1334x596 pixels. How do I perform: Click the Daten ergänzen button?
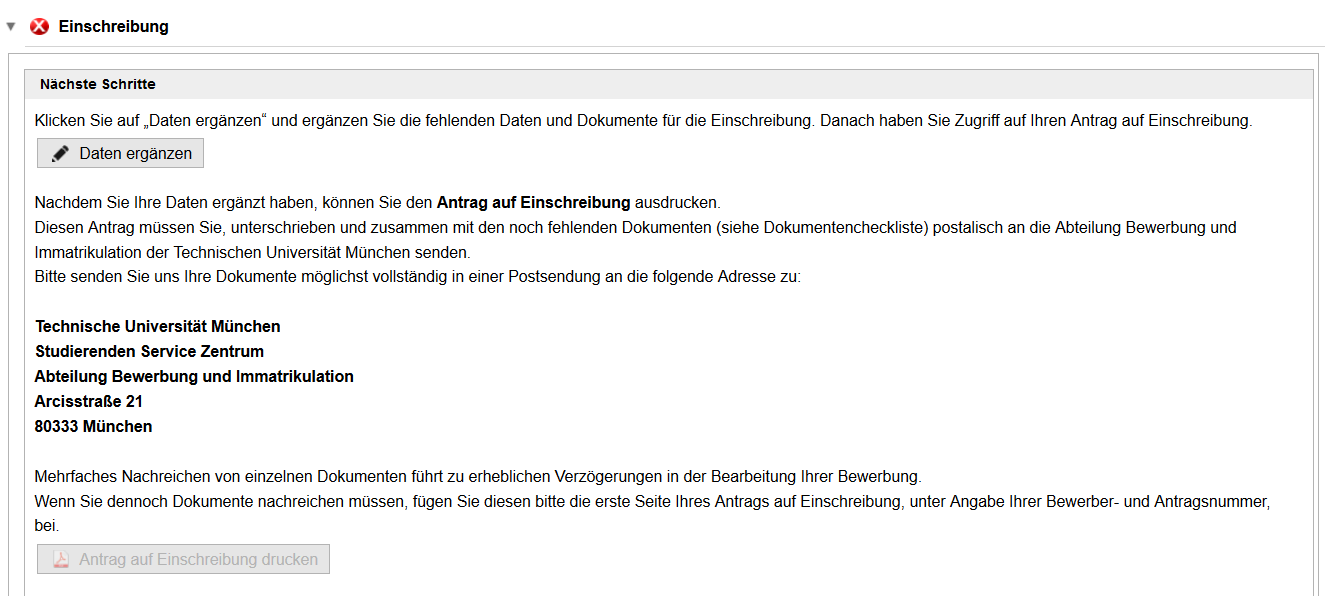pos(120,153)
